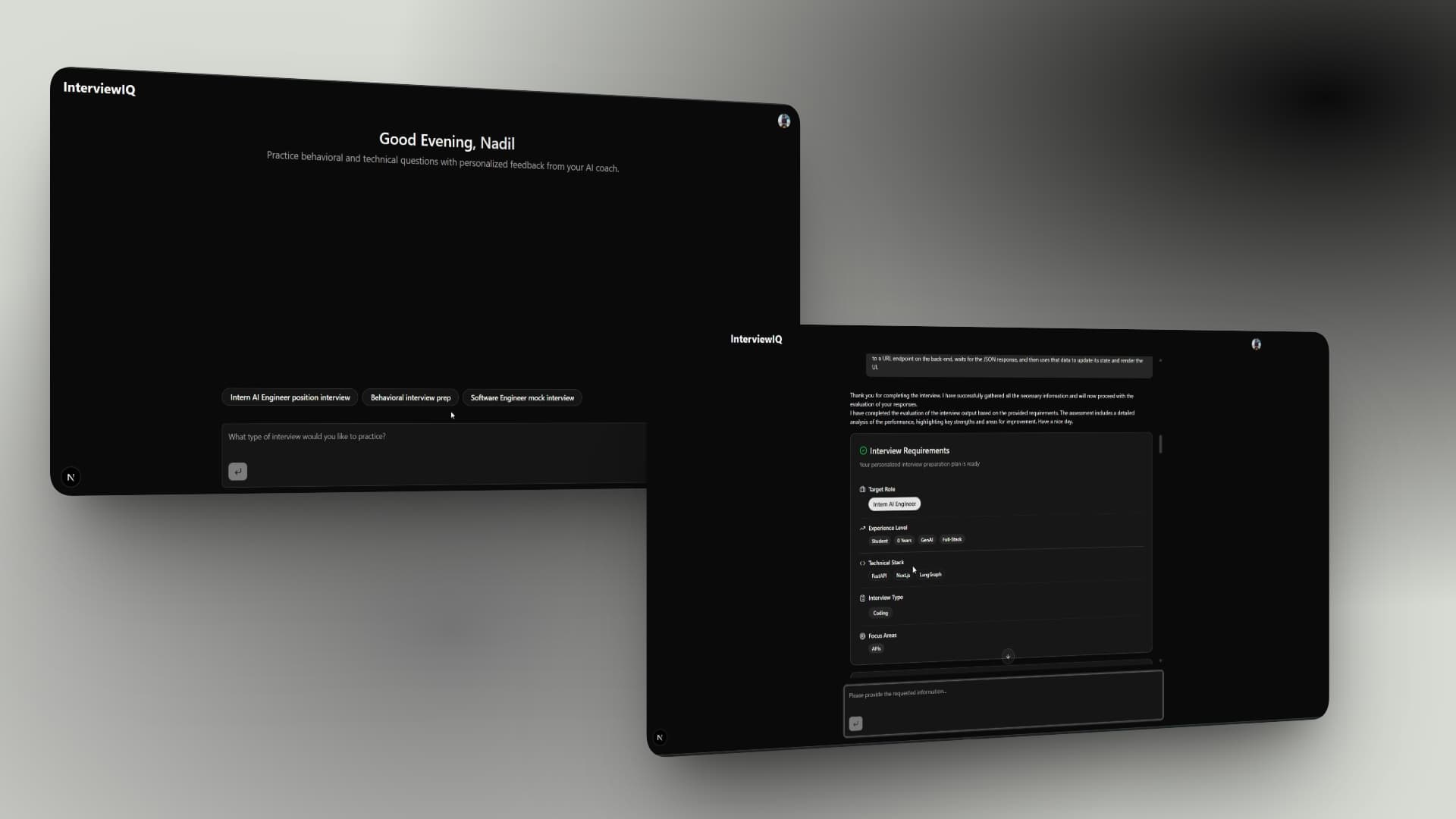Click the Full-Stack experience tag
Image resolution: width=1456 pixels, height=819 pixels.
952,539
